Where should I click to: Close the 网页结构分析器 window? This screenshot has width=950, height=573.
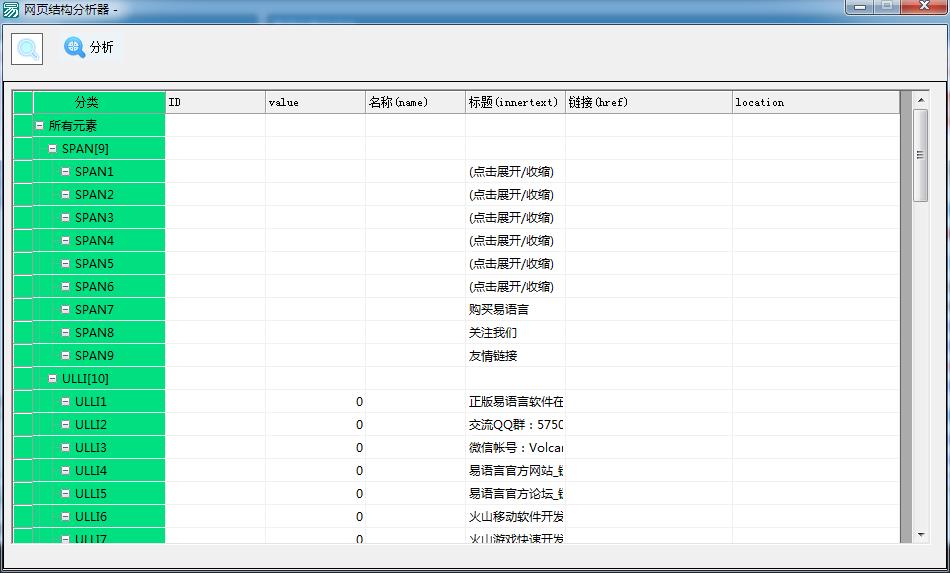924,7
